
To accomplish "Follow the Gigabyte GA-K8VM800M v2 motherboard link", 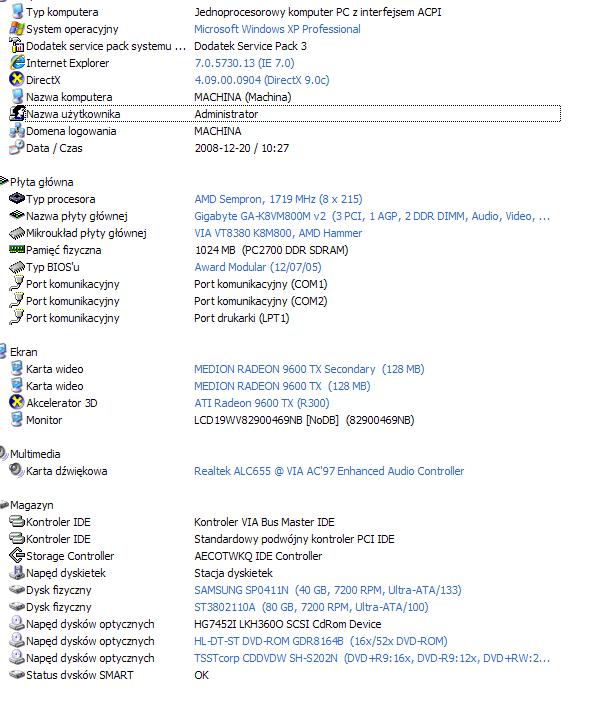I will [x=371, y=216].
